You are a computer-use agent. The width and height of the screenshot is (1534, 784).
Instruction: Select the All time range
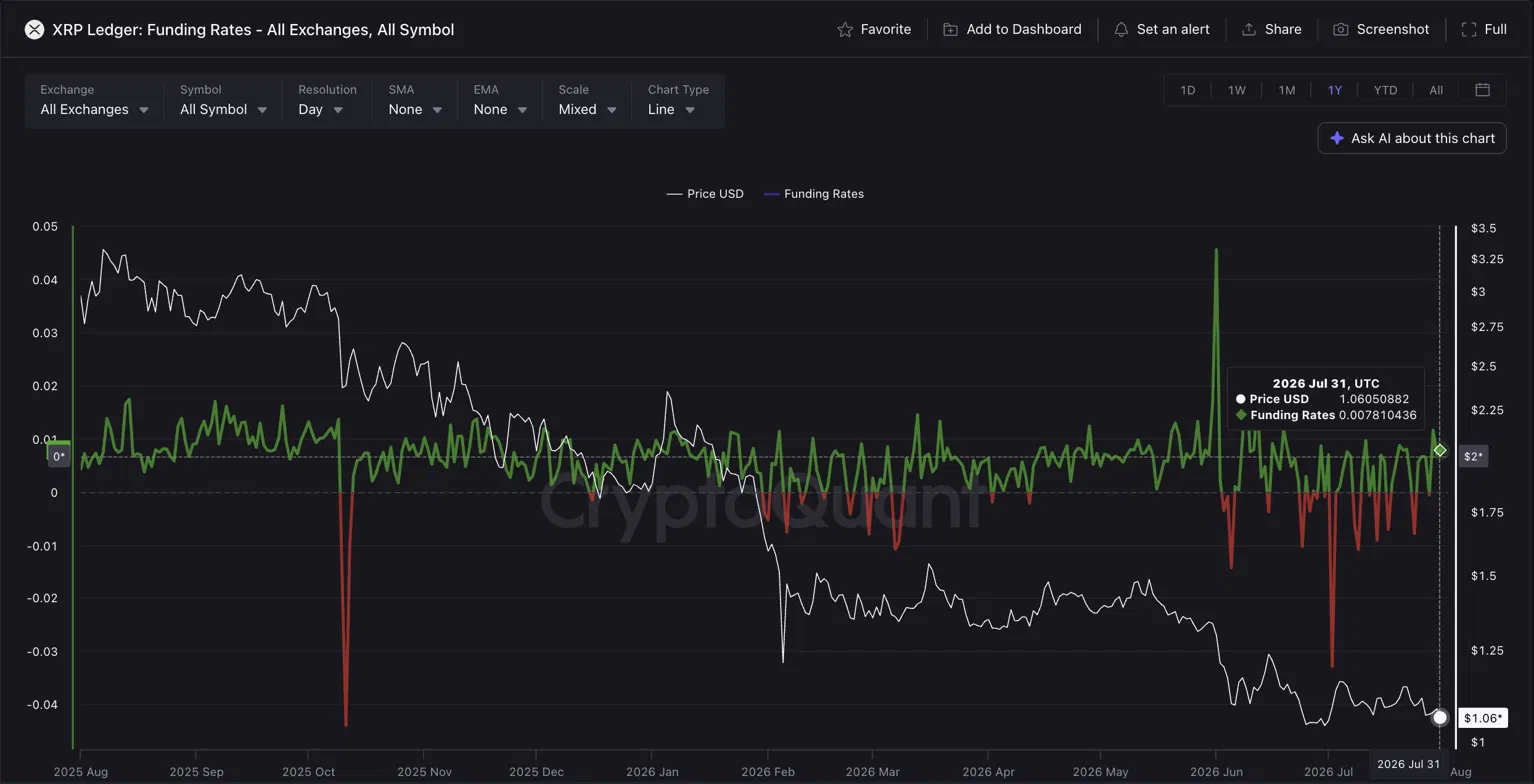1436,90
